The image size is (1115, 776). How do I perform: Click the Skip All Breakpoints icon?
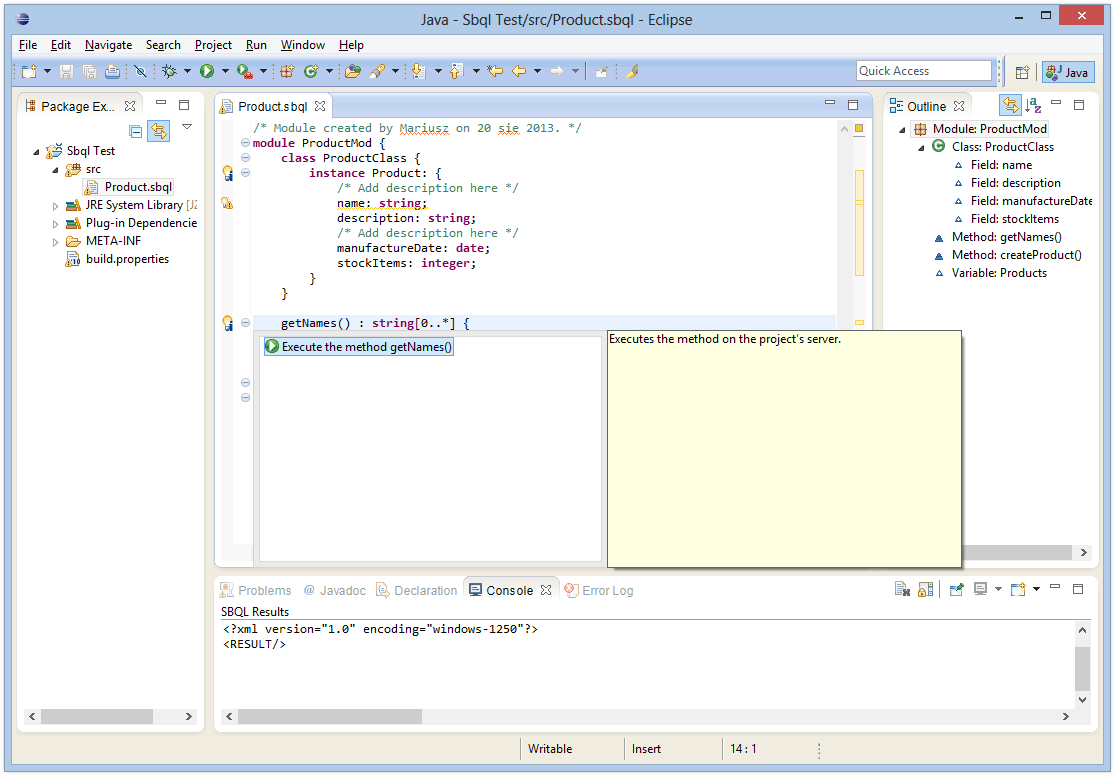(x=140, y=71)
